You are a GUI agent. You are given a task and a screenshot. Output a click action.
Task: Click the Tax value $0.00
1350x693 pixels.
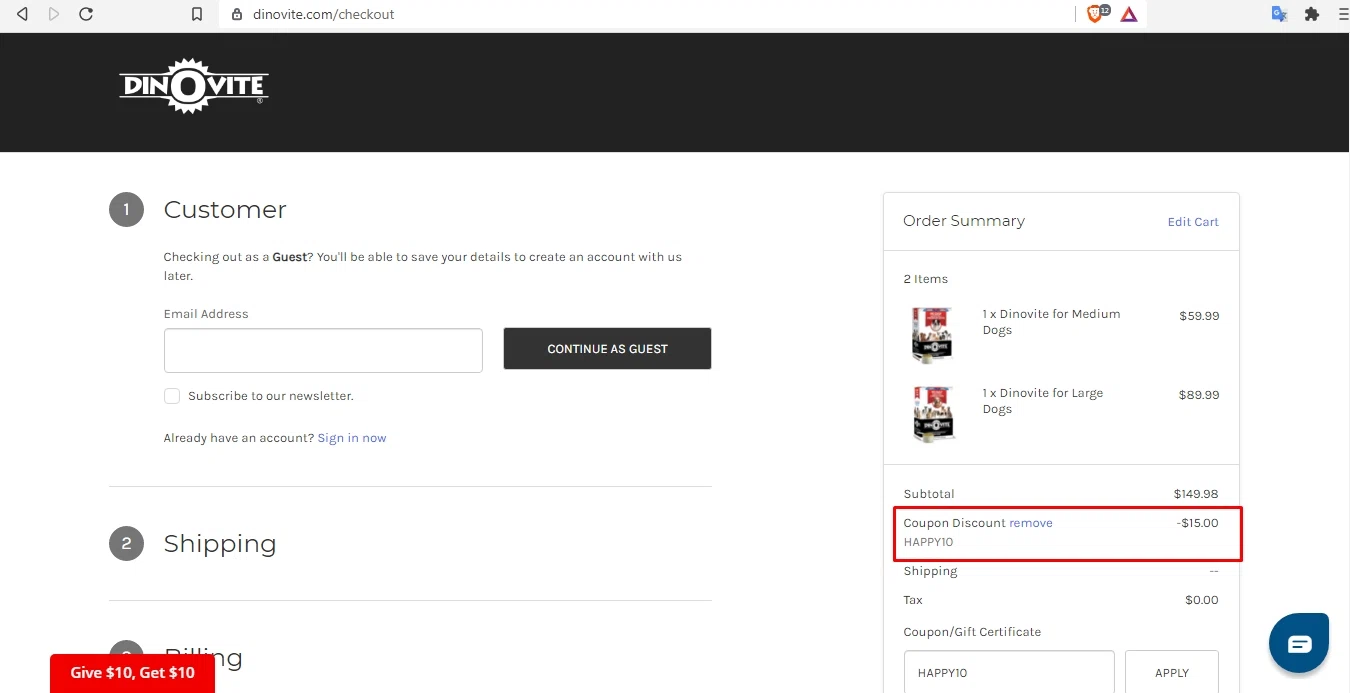1202,600
